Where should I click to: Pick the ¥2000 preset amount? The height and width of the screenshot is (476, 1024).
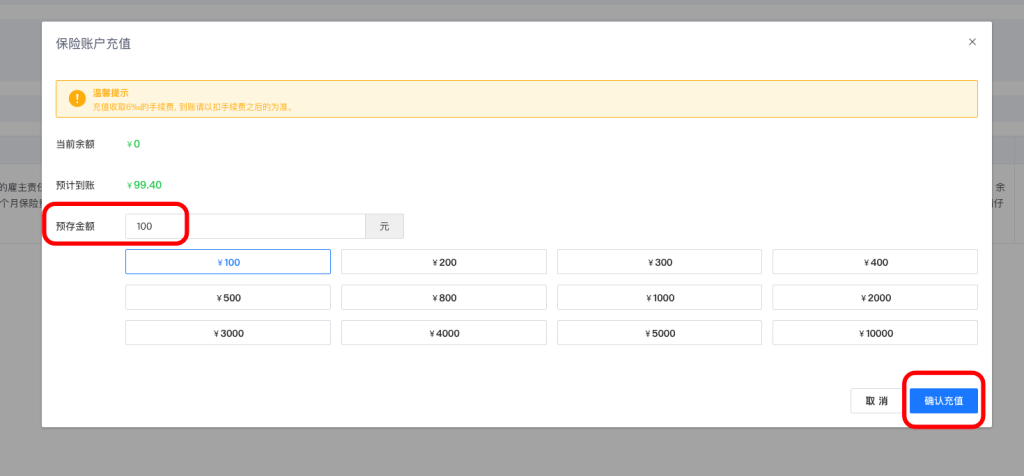tap(875, 298)
